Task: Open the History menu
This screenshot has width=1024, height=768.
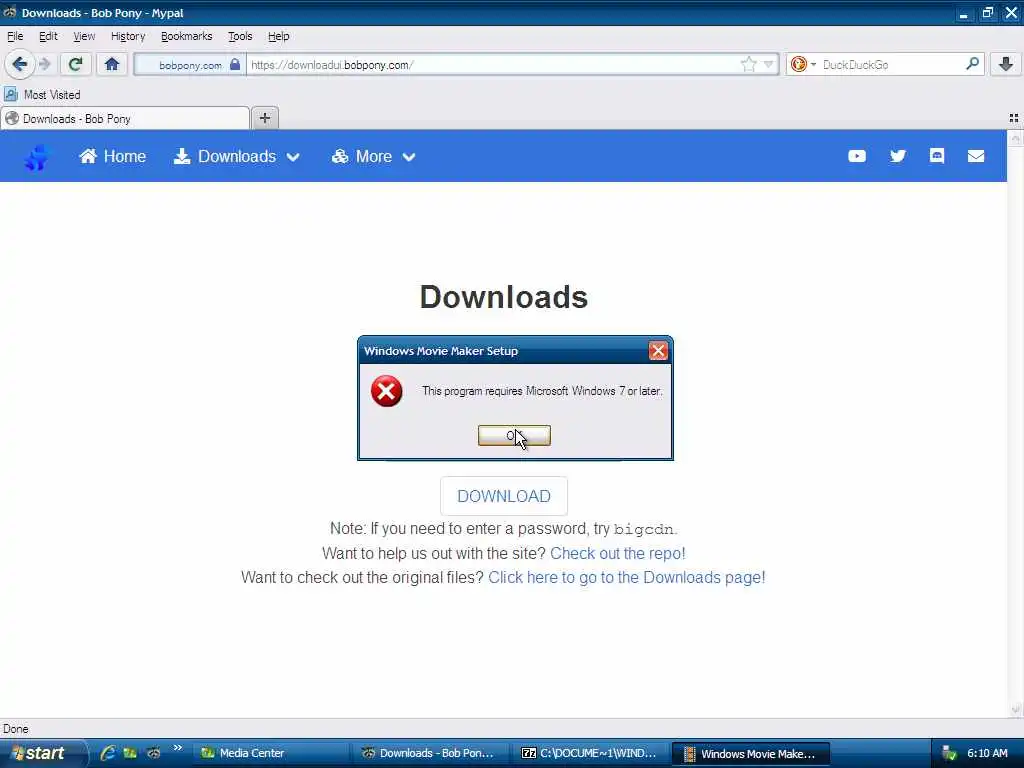Action: coord(128,37)
